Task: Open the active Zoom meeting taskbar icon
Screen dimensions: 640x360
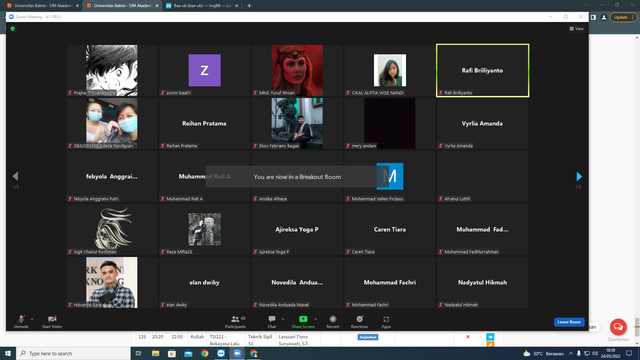Action: [x=237, y=353]
